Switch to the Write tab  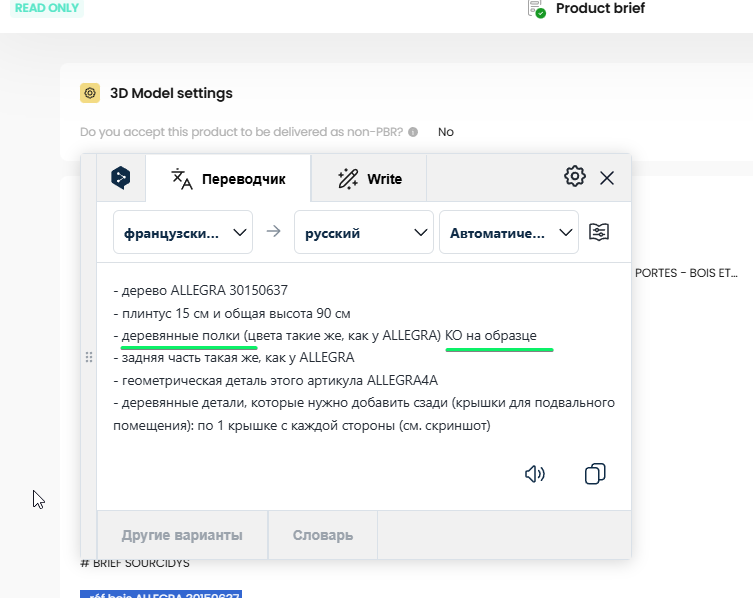369,179
